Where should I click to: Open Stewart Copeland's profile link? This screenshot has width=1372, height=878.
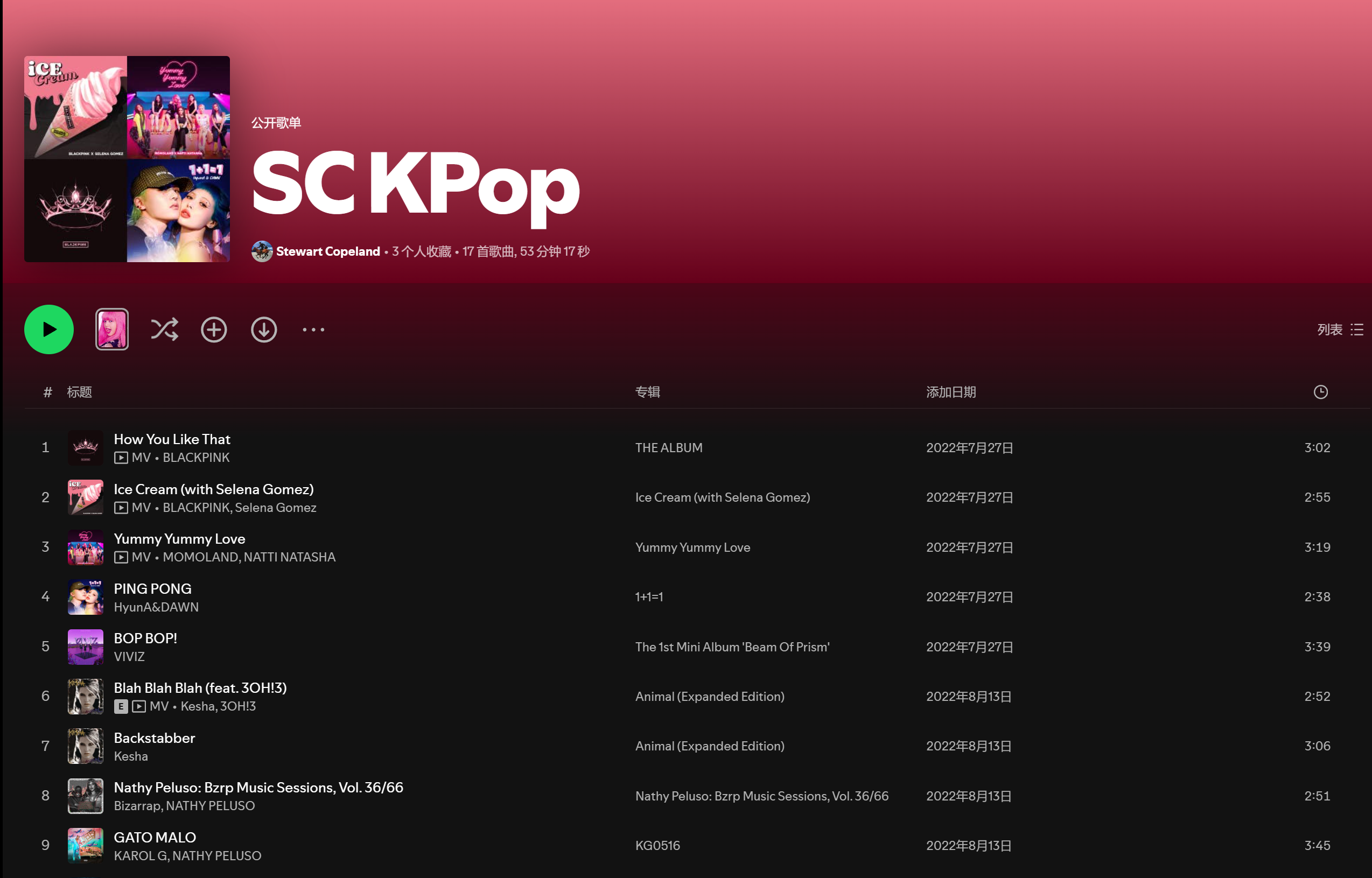tap(328, 251)
